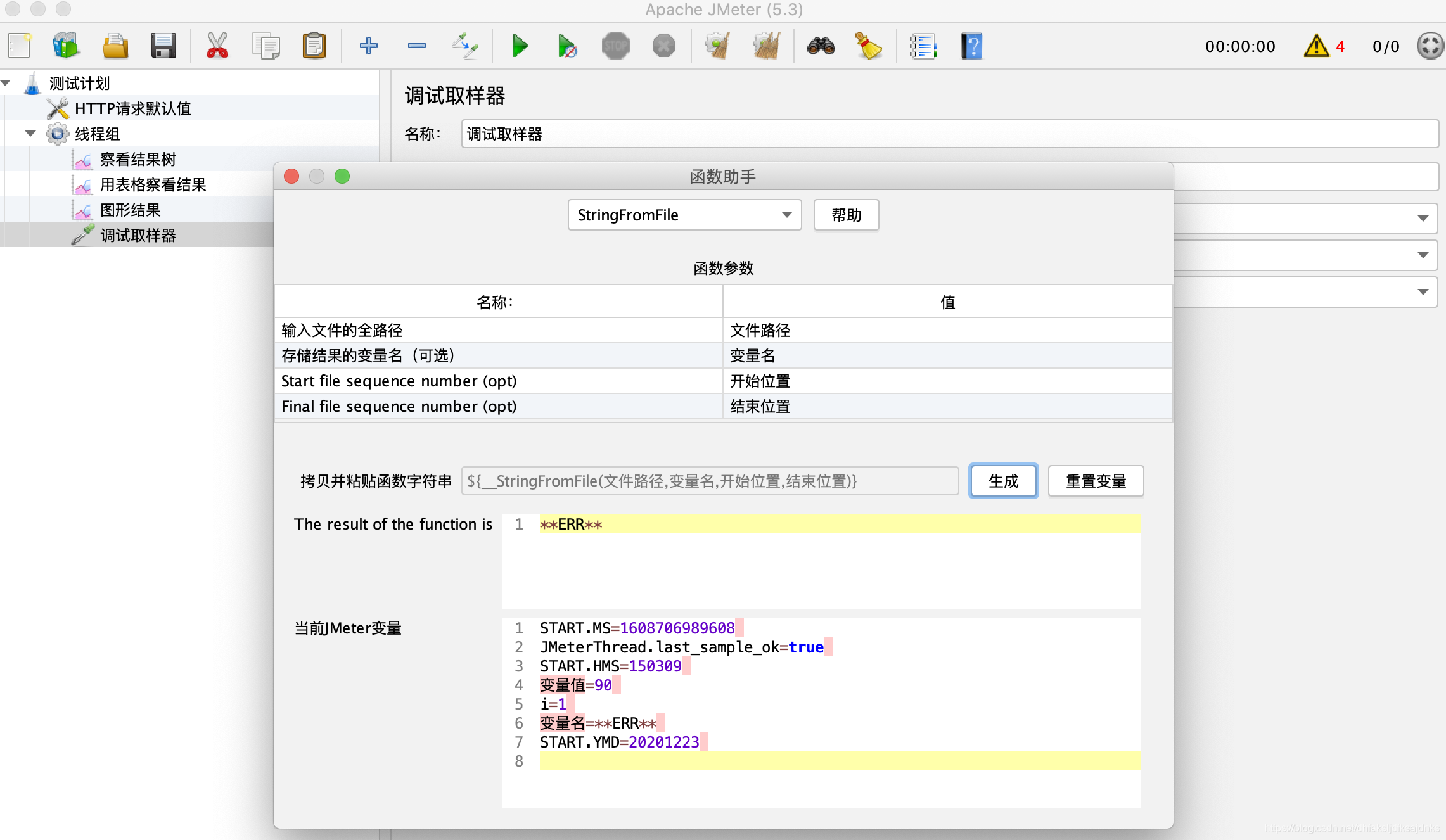1446x840 pixels.
Task: Click the Start test green play icon
Action: [x=520, y=46]
